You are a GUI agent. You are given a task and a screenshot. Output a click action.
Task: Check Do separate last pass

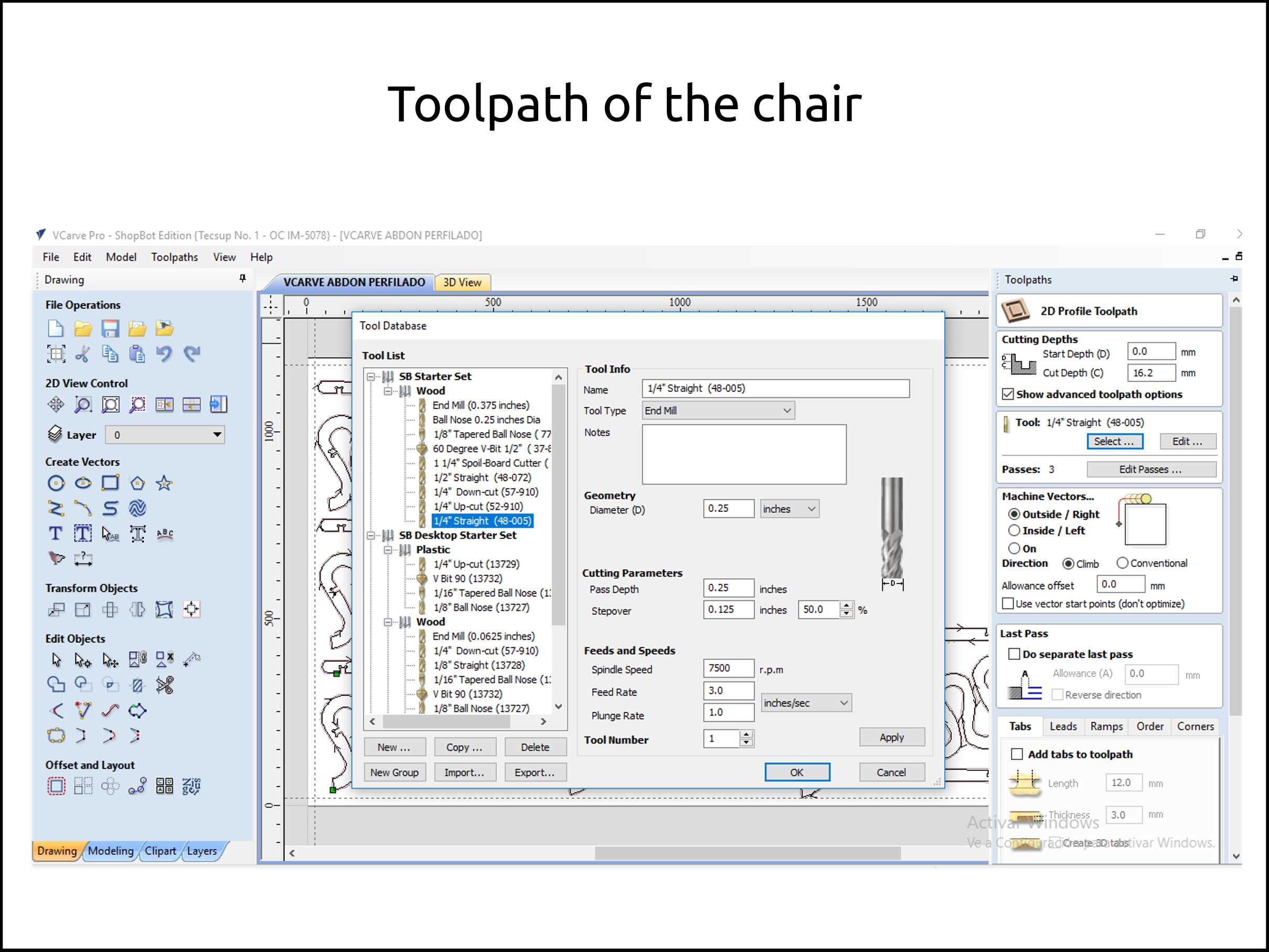[x=1014, y=654]
